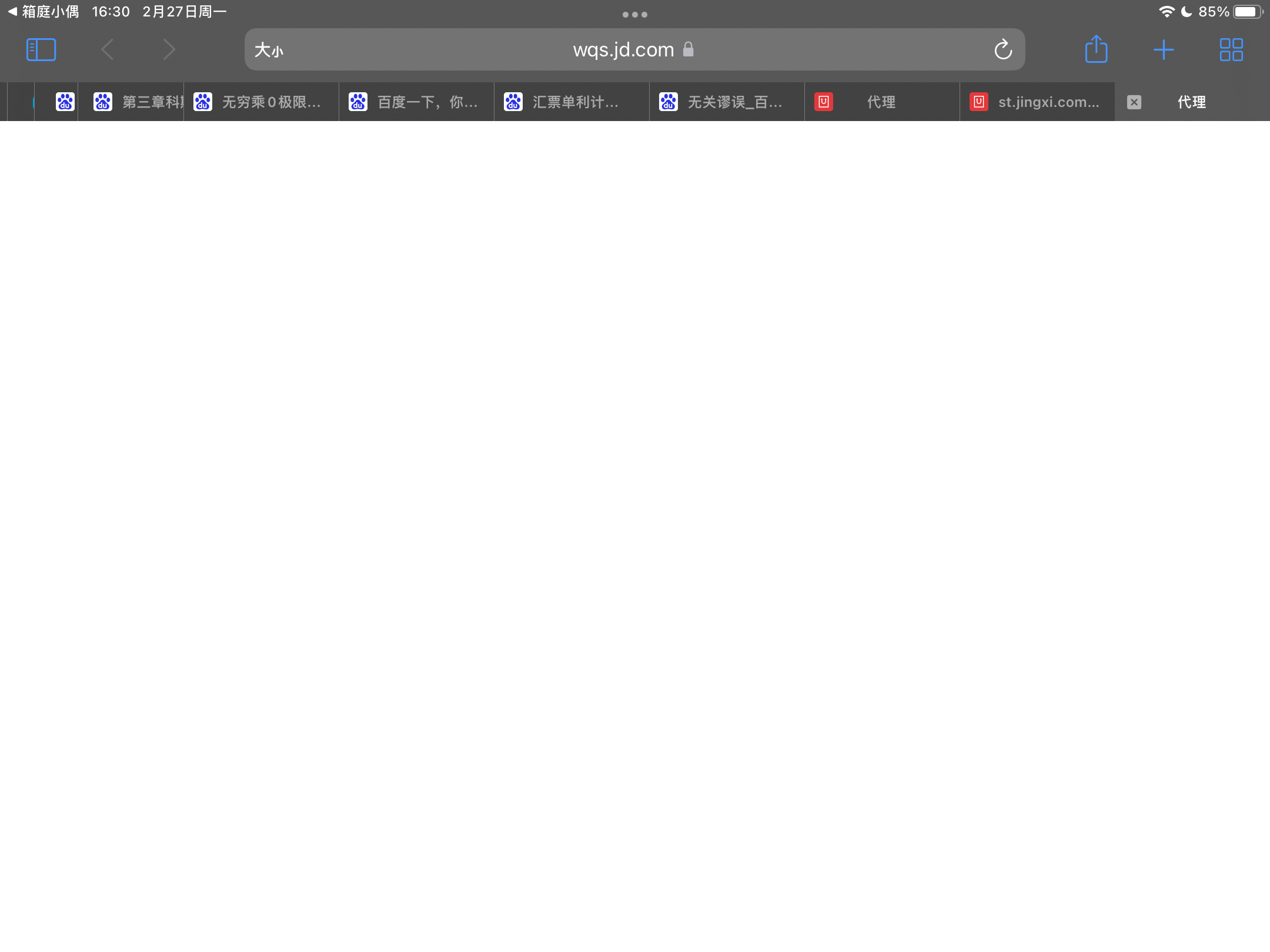Show the tab overview grid

pos(1231,49)
